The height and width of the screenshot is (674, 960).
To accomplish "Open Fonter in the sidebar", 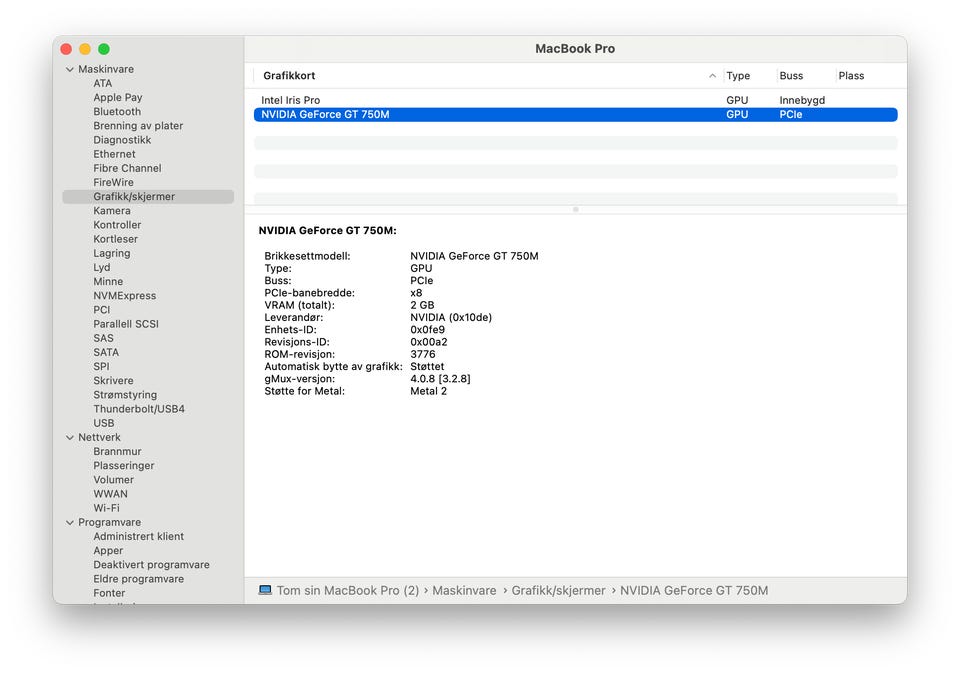I will click(109, 593).
